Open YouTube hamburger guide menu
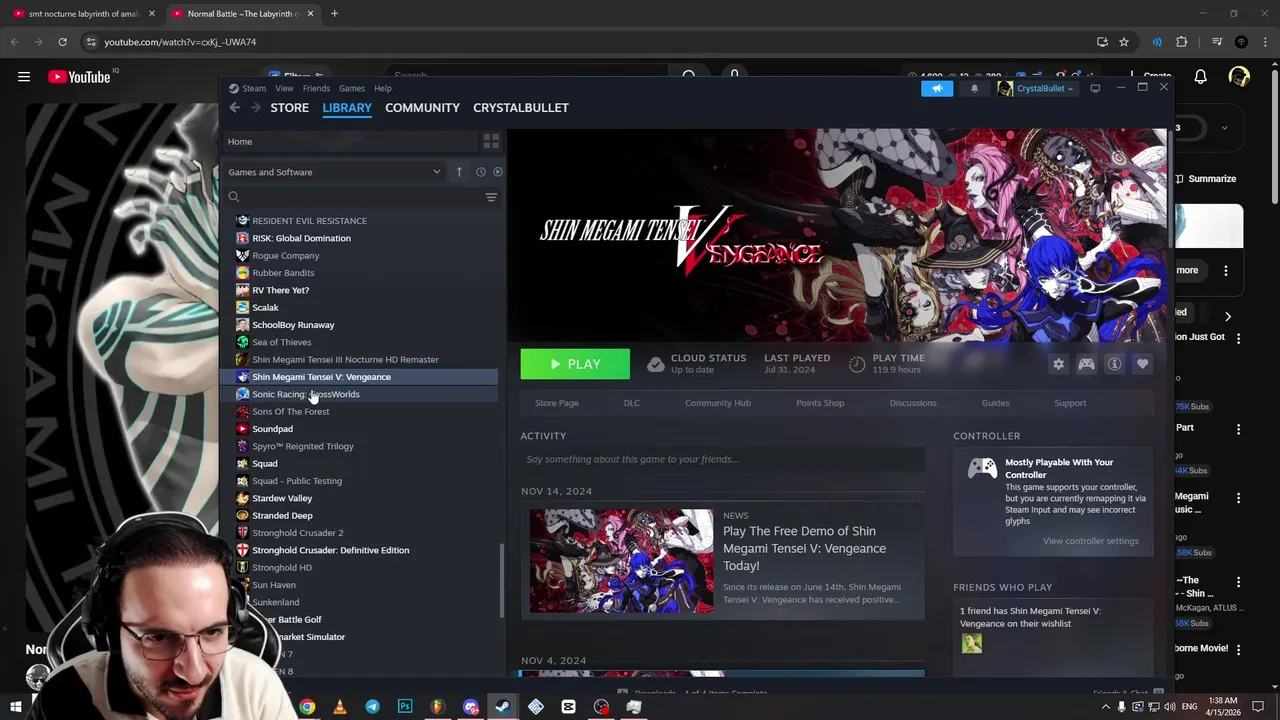 click(x=24, y=77)
